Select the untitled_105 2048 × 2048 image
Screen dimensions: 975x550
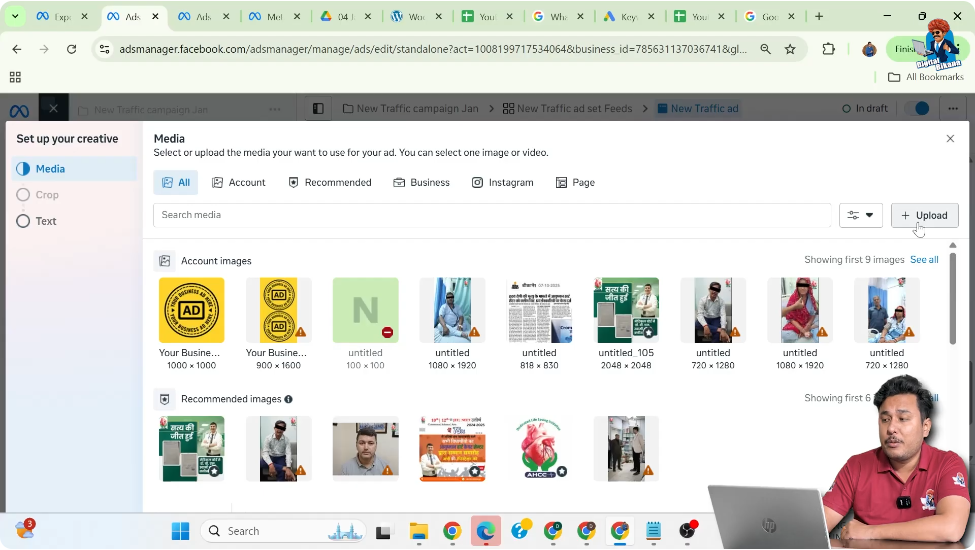pyautogui.click(x=626, y=310)
